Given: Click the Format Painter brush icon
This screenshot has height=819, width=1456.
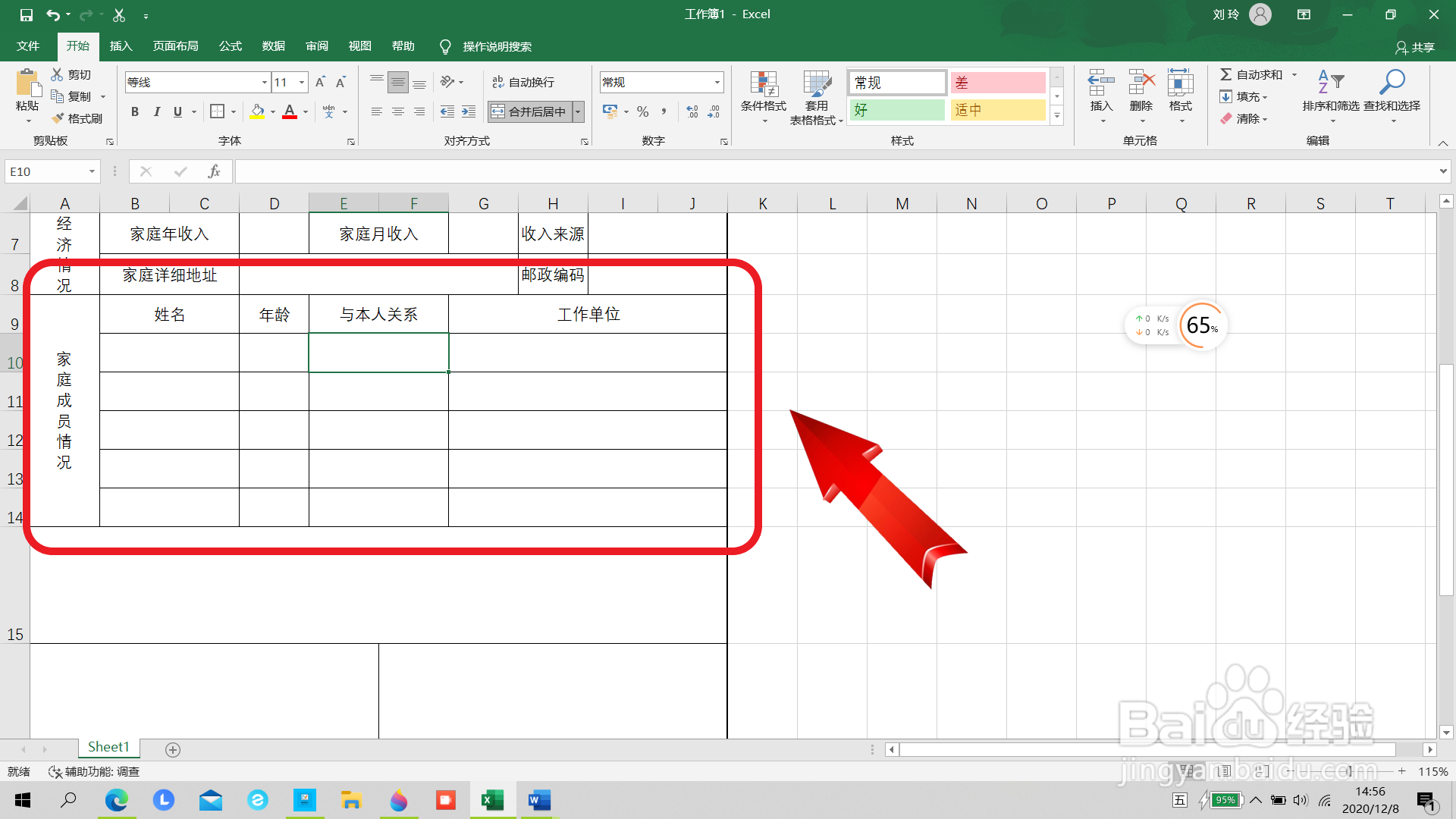Looking at the screenshot, I should point(58,118).
